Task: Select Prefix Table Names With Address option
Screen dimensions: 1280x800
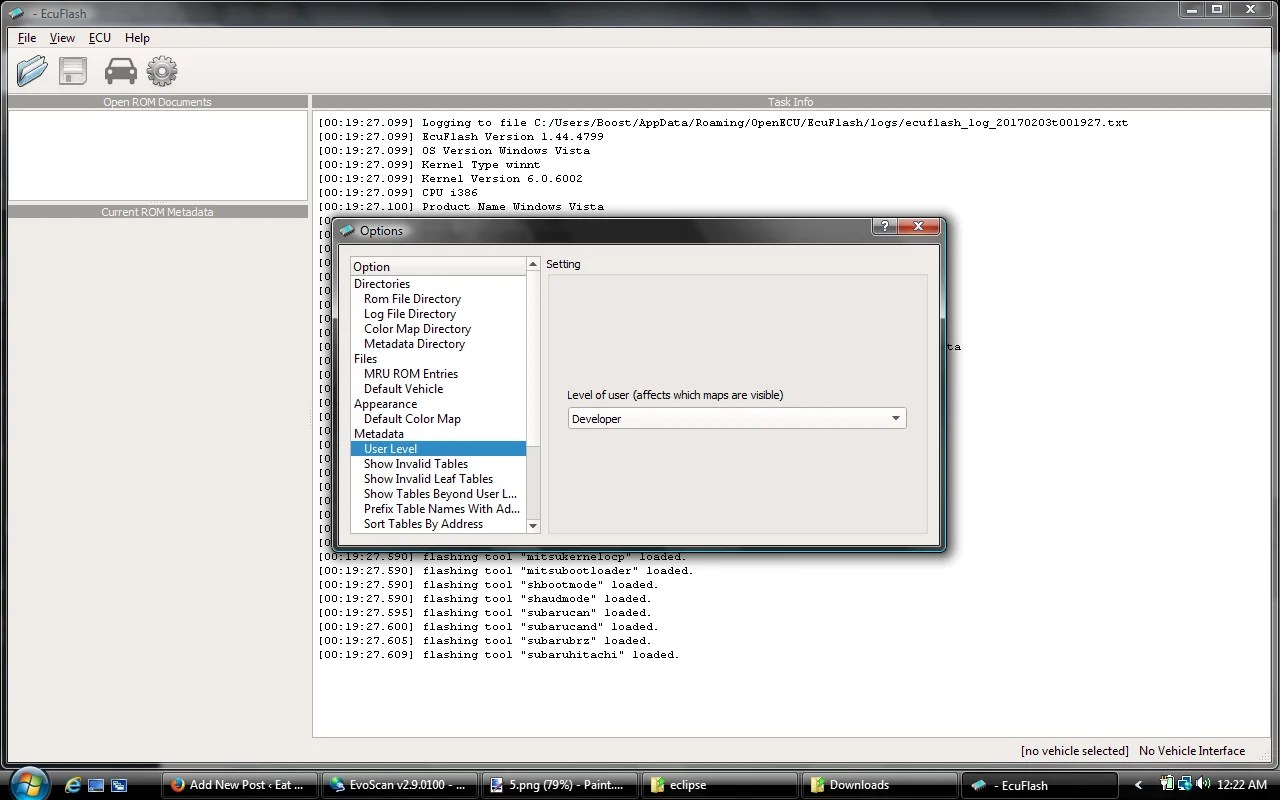Action: click(442, 509)
